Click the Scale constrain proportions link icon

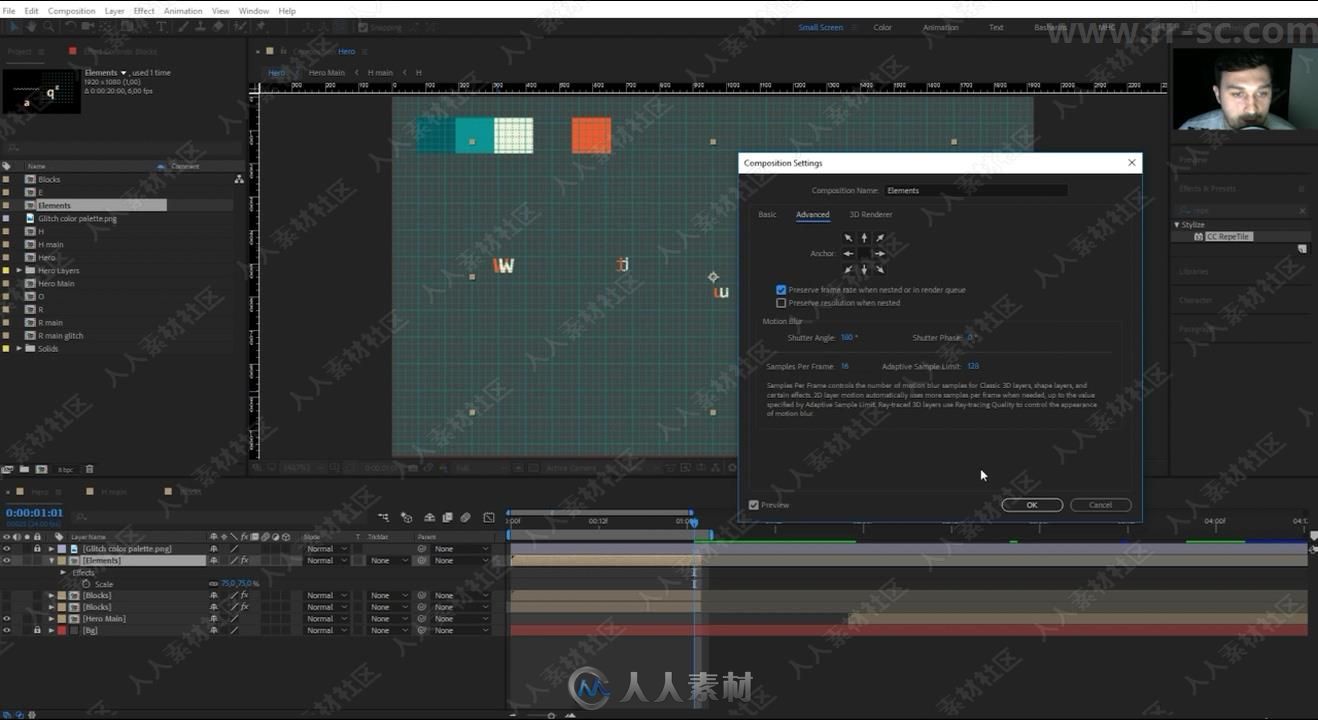coord(213,584)
